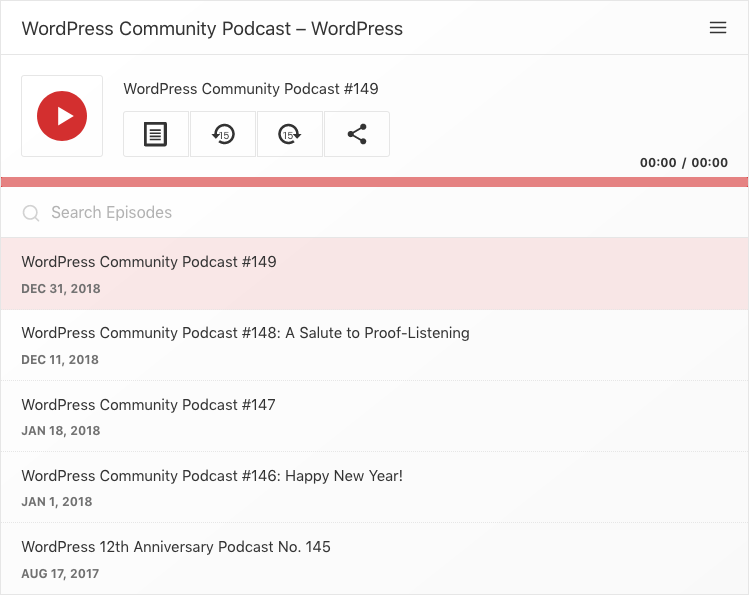Click the AUG 17, 2017 date

[60, 574]
